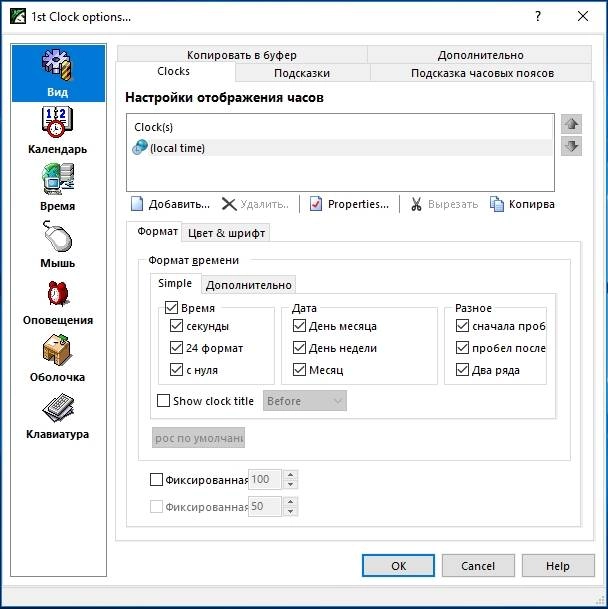Toggle the пробел после checkbox
Screen dimensions: 608x609
(x=462, y=348)
